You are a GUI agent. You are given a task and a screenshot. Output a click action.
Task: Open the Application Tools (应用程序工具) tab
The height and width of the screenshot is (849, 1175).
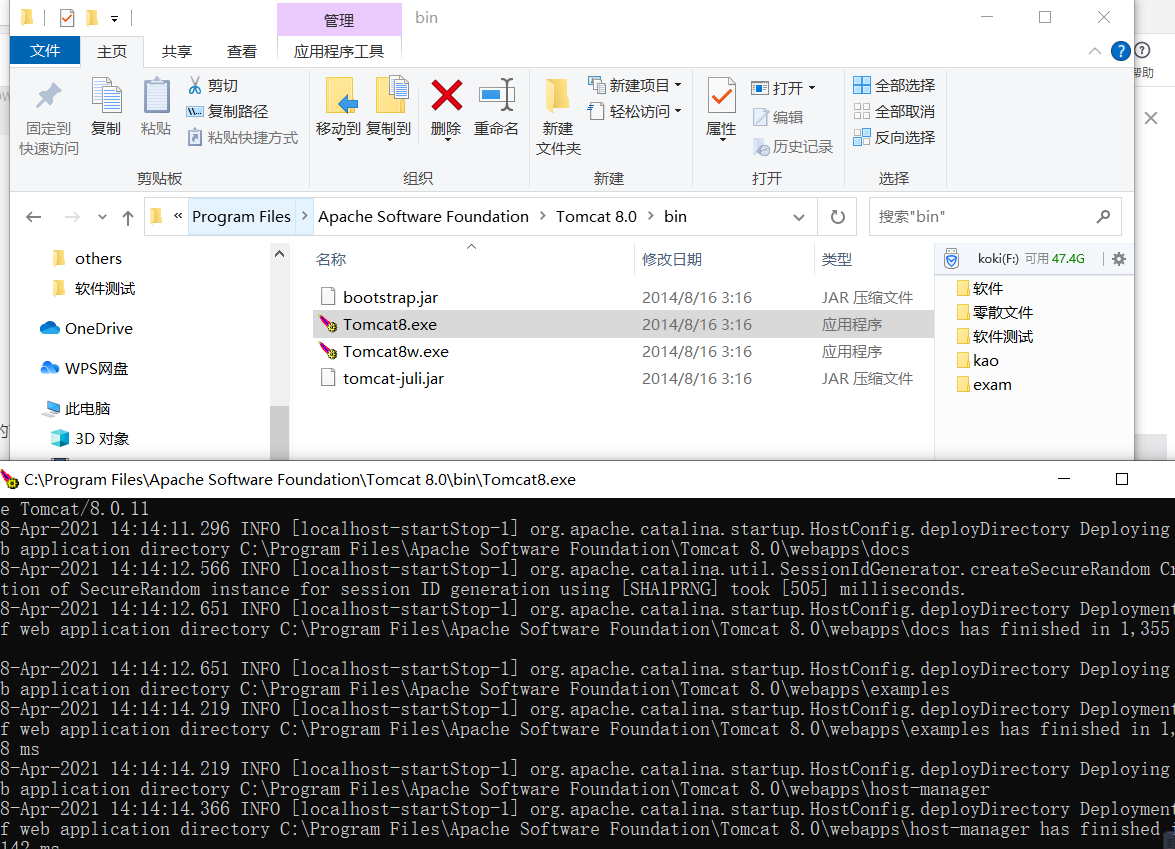[339, 51]
